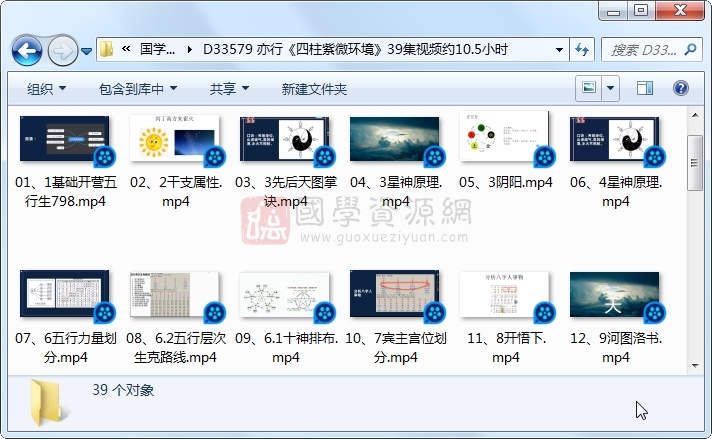Click the Forward navigation arrow
The height and width of the screenshot is (439, 712).
coord(63,50)
